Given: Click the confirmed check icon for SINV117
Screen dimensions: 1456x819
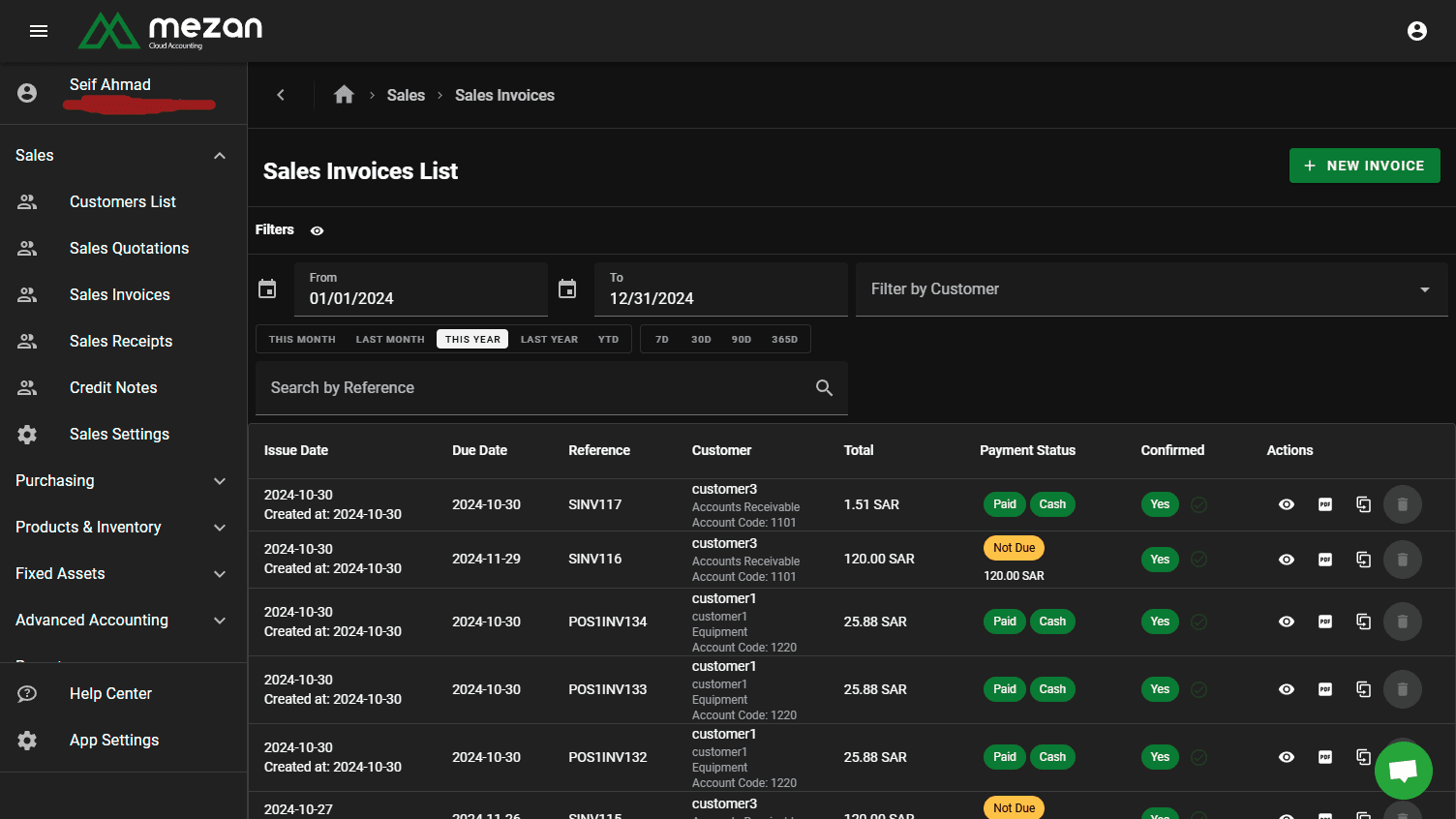Looking at the screenshot, I should tap(1198, 504).
